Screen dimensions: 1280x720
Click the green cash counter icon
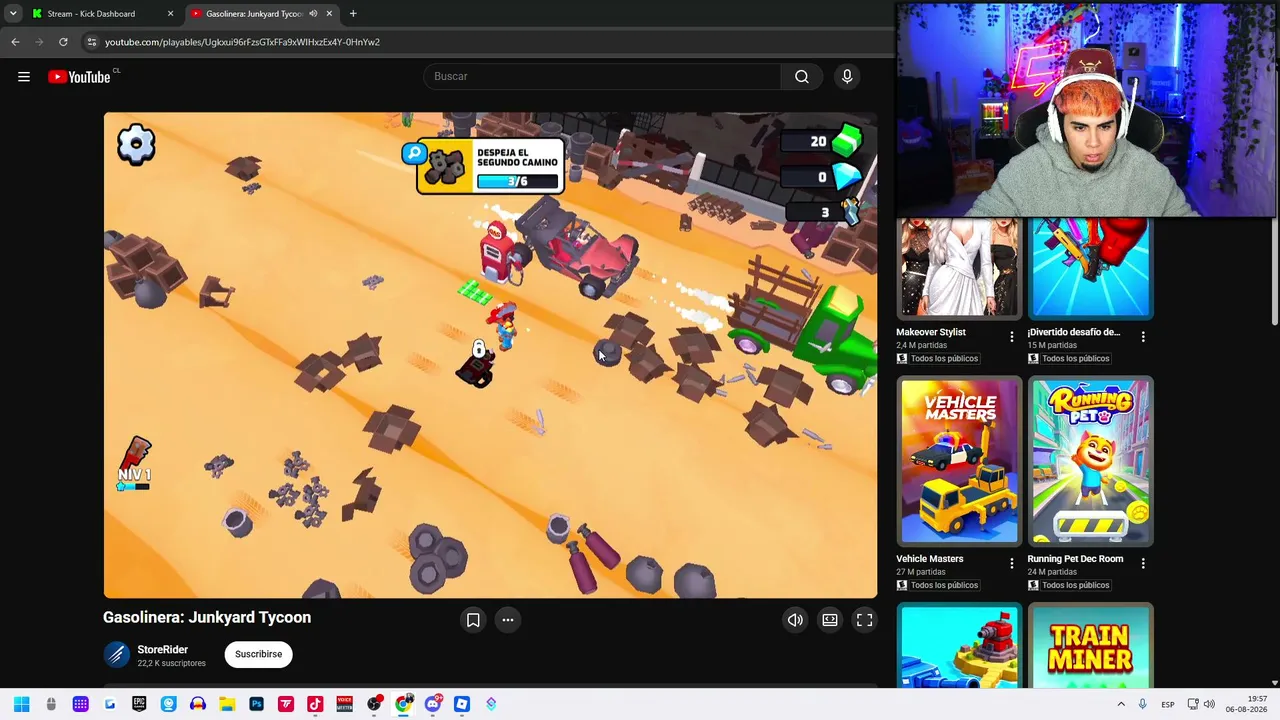click(x=847, y=140)
